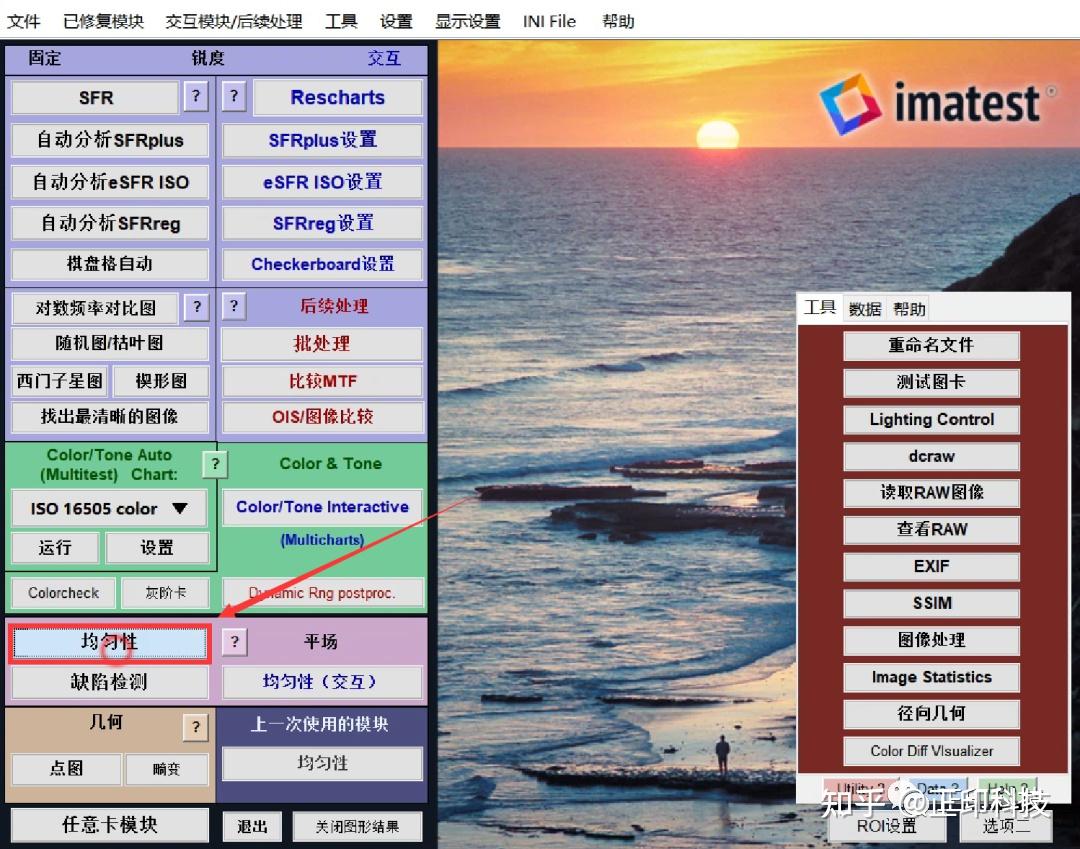Open Lighting Control in the tools panel
The height and width of the screenshot is (849, 1080).
(930, 419)
